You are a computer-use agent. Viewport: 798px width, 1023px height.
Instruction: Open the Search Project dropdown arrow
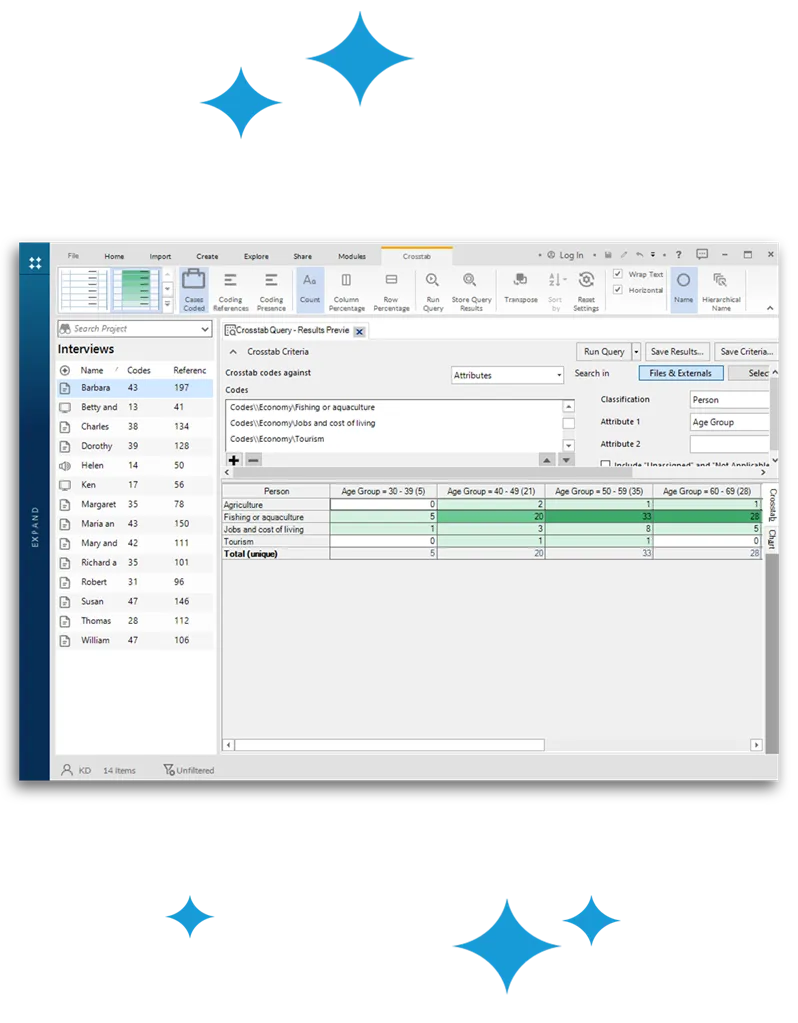[x=207, y=328]
